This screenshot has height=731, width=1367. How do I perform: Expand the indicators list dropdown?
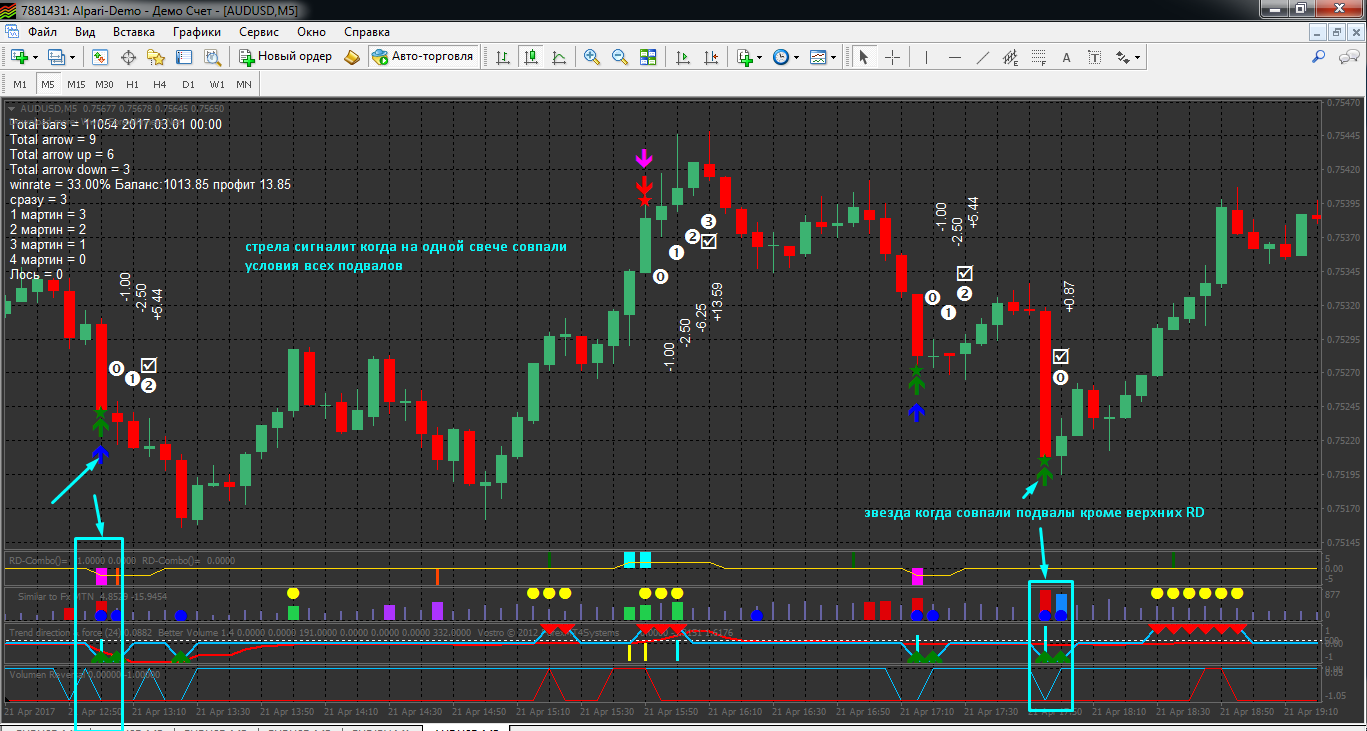pos(760,57)
